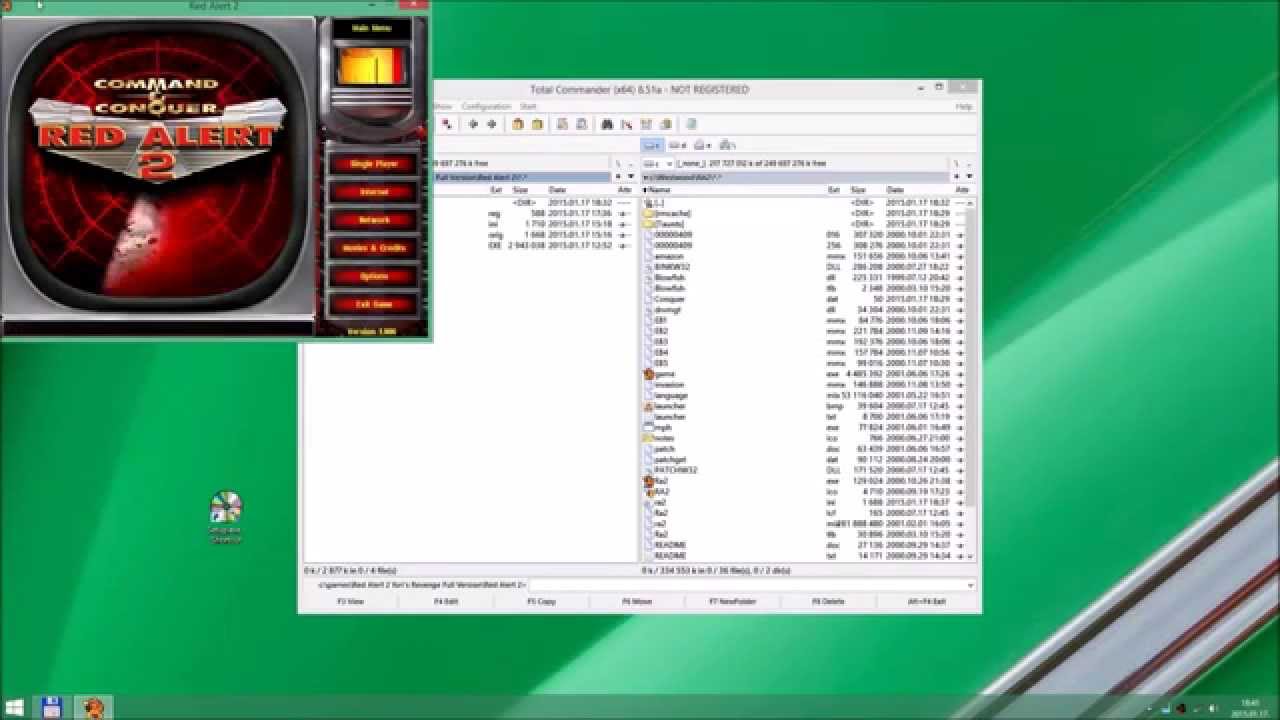Click the pack files icon in toolbar
The height and width of the screenshot is (720, 1280).
click(518, 124)
